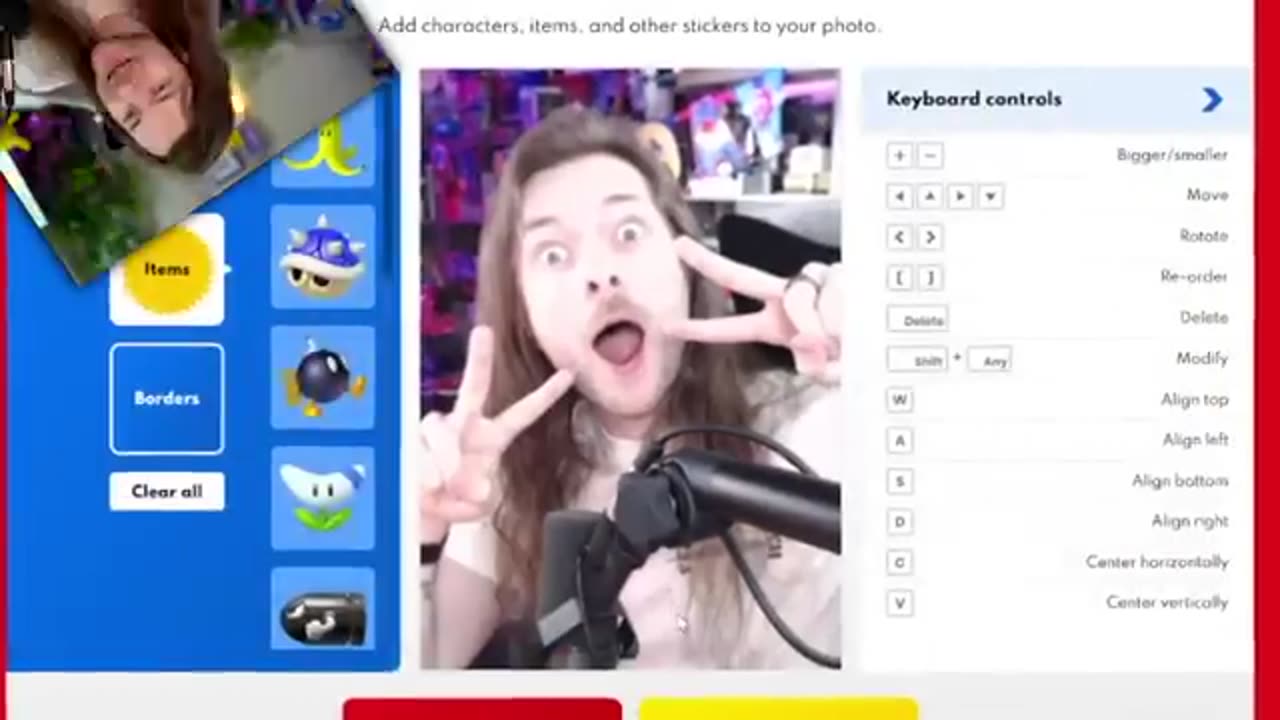Click the V key for Center vertically
Viewport: 1280px width, 720px height.
coord(899,603)
